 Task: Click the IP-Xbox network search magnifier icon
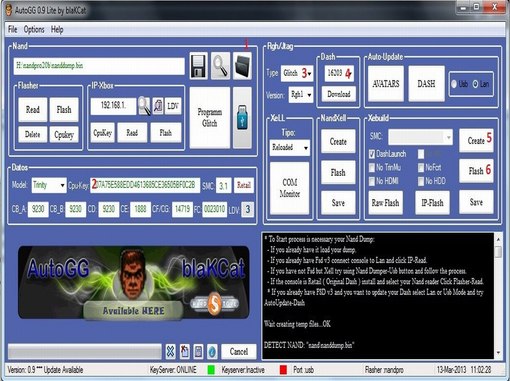tap(144, 106)
